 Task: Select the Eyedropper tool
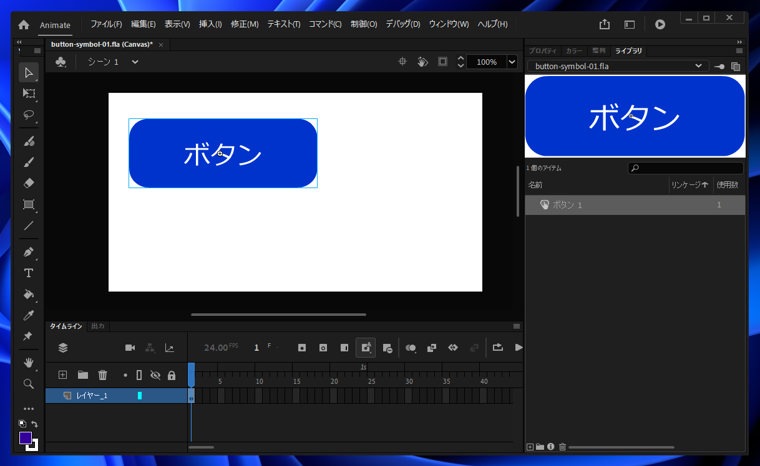pyautogui.click(x=29, y=315)
